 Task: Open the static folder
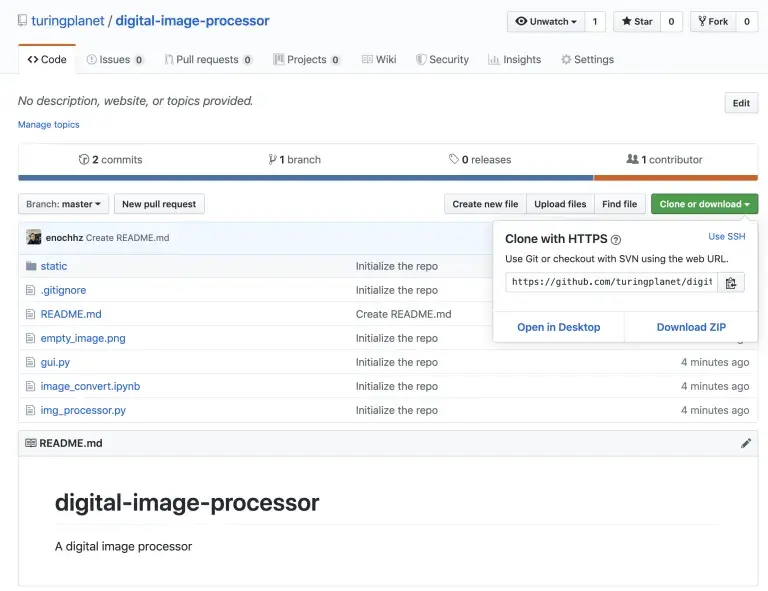coord(54,266)
